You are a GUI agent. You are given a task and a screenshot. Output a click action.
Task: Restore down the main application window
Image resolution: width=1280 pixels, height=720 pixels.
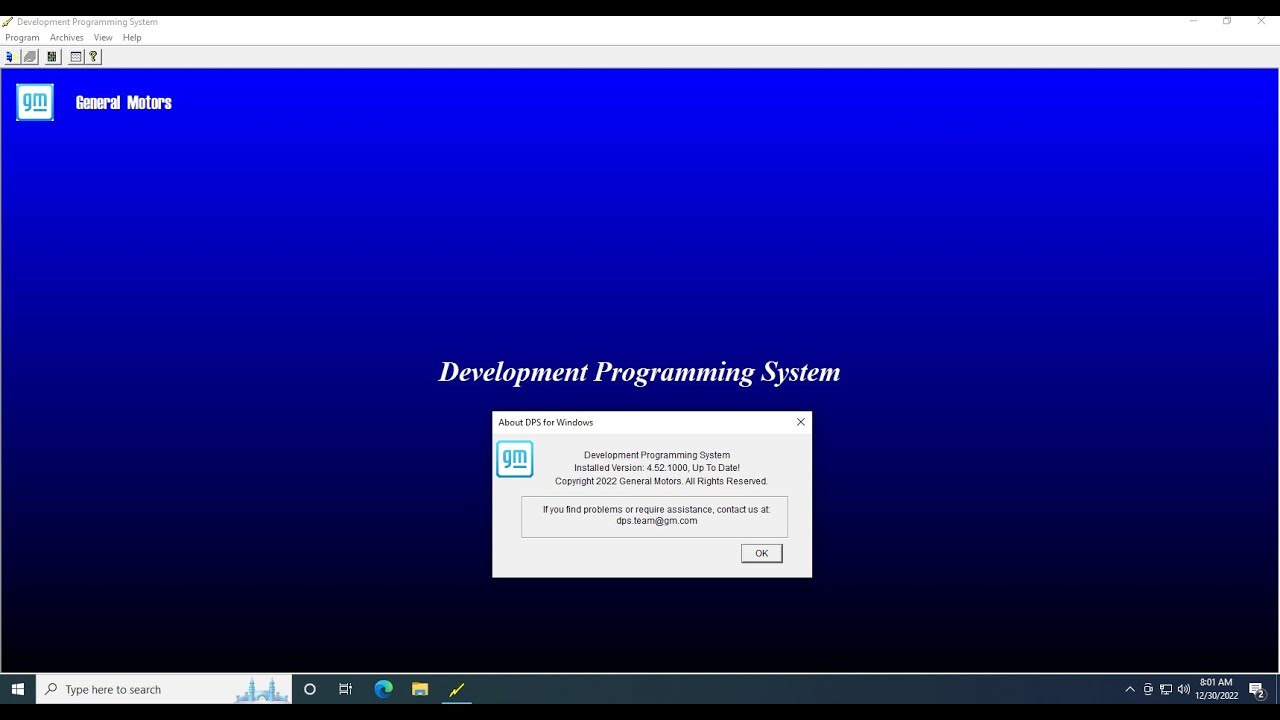1227,21
